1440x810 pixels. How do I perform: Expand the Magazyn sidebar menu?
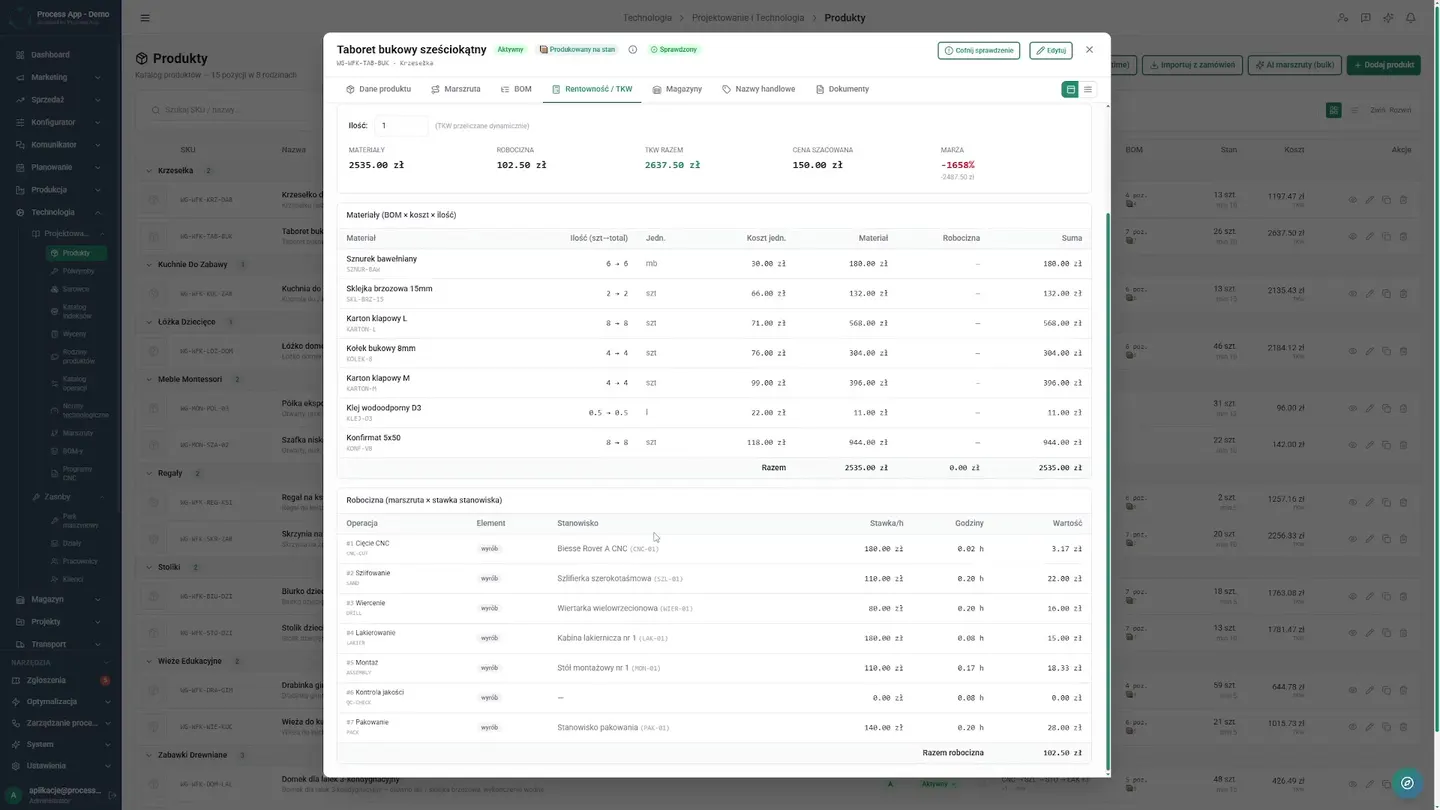tap(60, 599)
